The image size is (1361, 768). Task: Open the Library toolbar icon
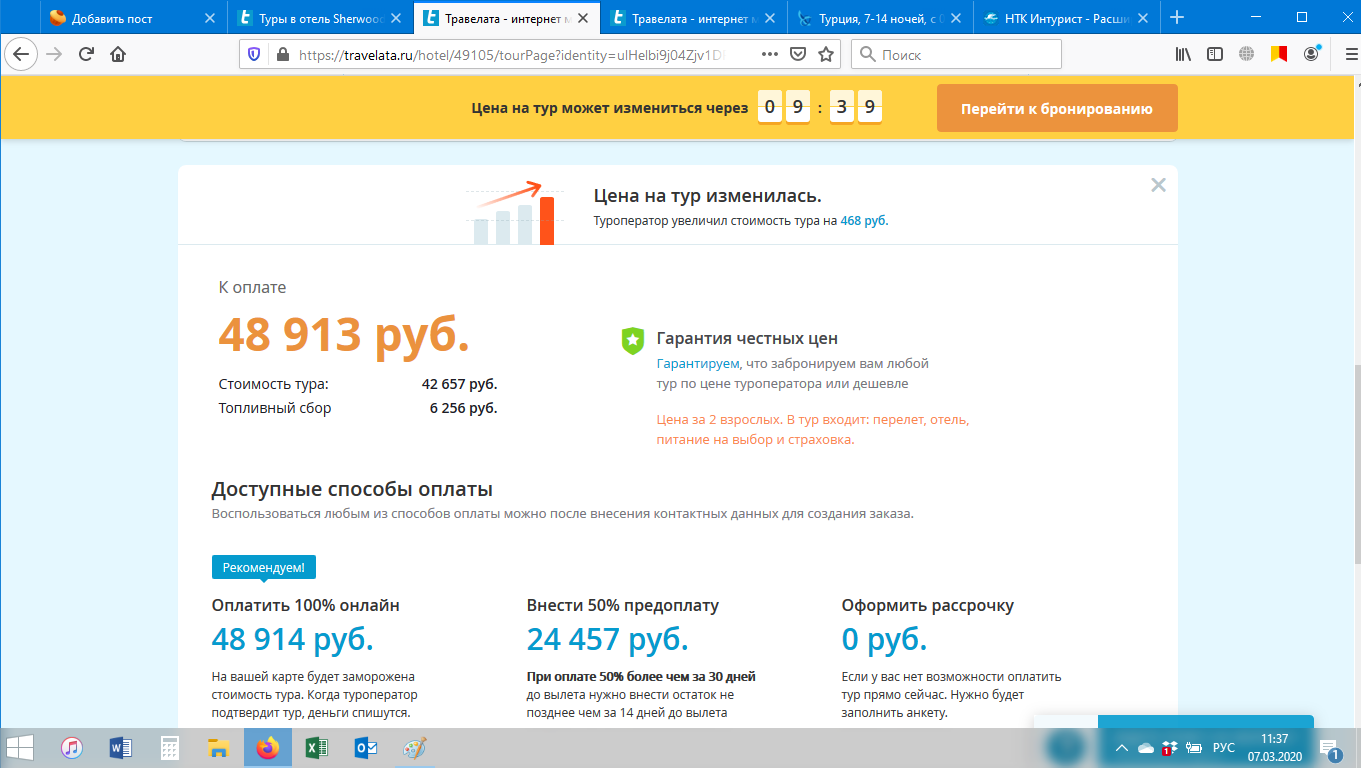[1184, 54]
